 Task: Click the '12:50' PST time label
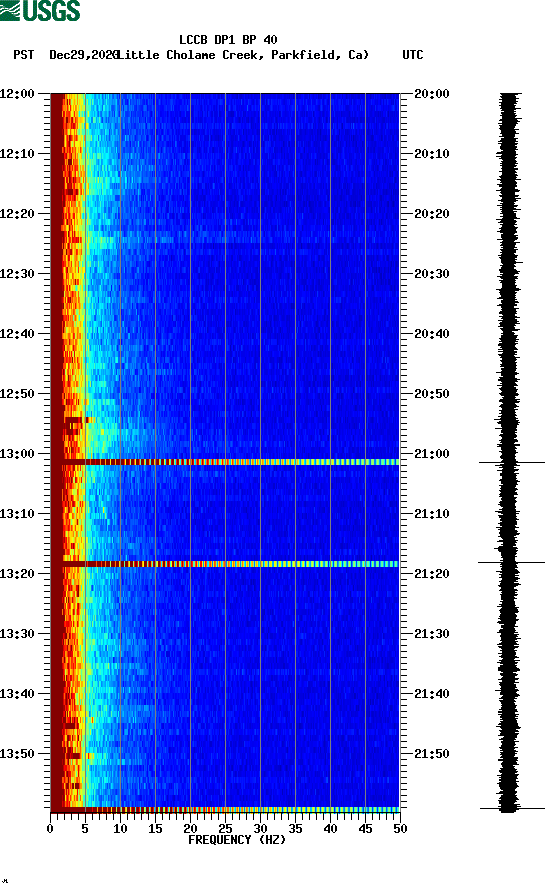18,394
